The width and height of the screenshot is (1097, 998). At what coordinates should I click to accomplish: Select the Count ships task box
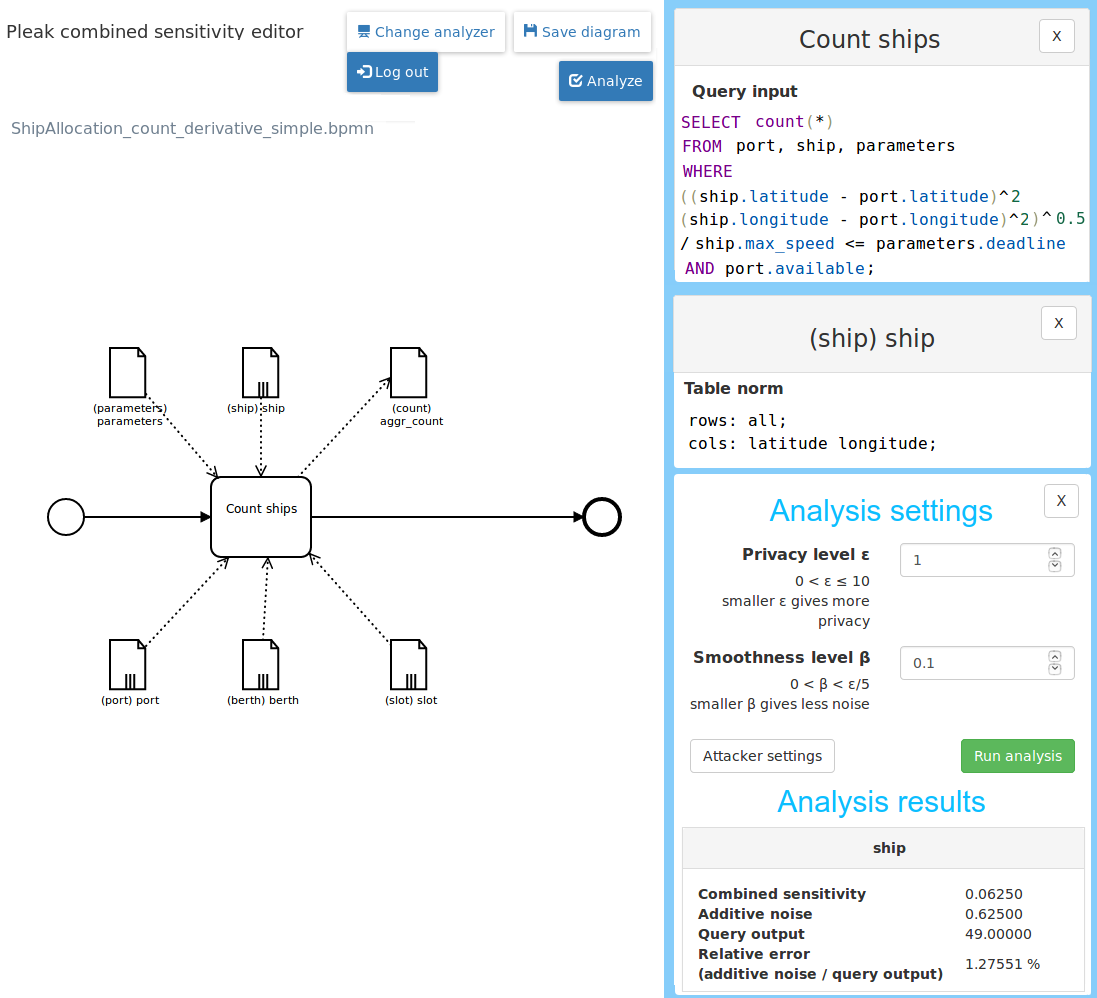click(261, 517)
